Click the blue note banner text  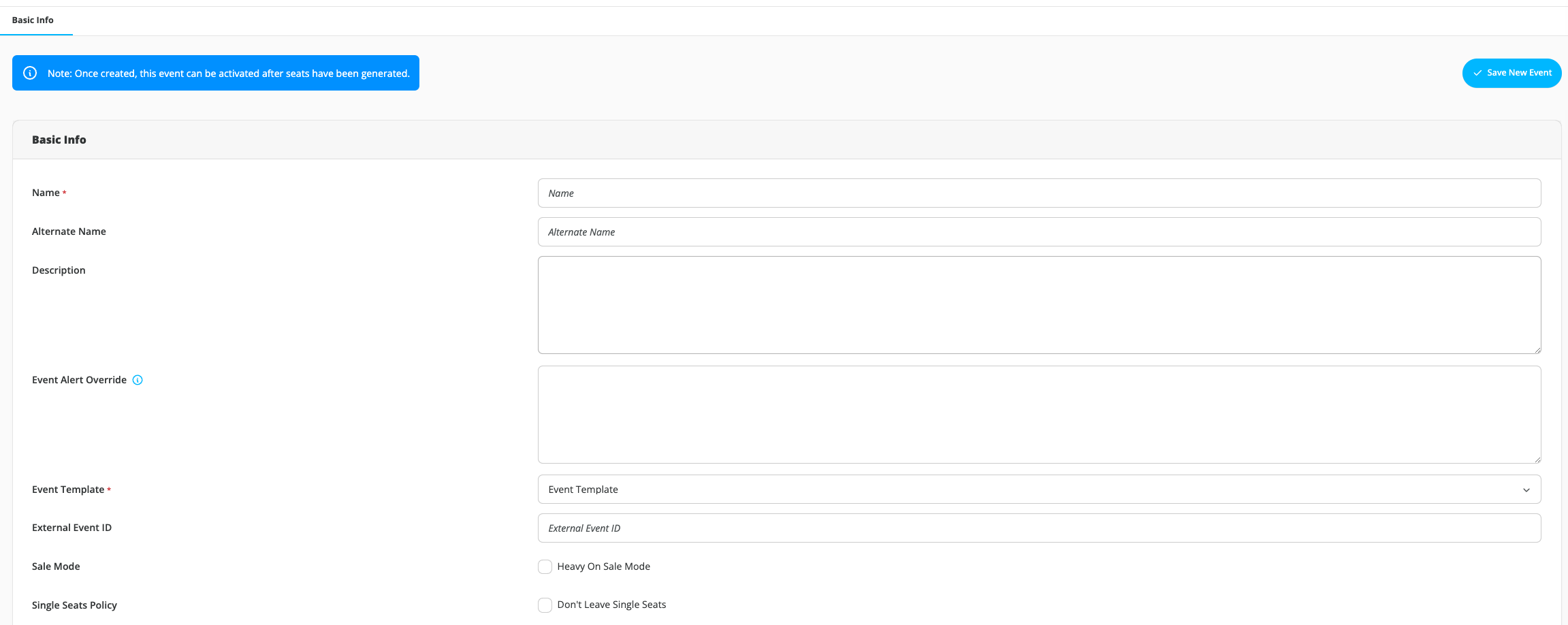pos(229,74)
